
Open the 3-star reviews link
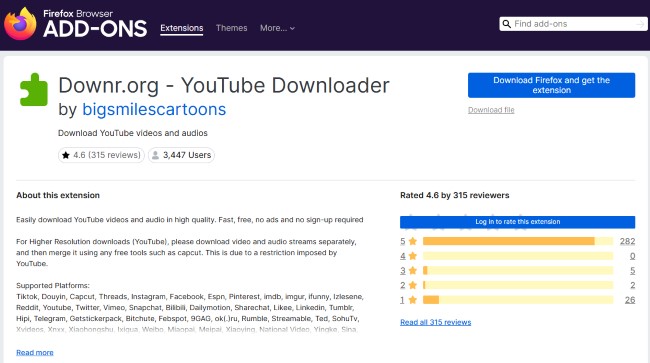click(x=403, y=271)
